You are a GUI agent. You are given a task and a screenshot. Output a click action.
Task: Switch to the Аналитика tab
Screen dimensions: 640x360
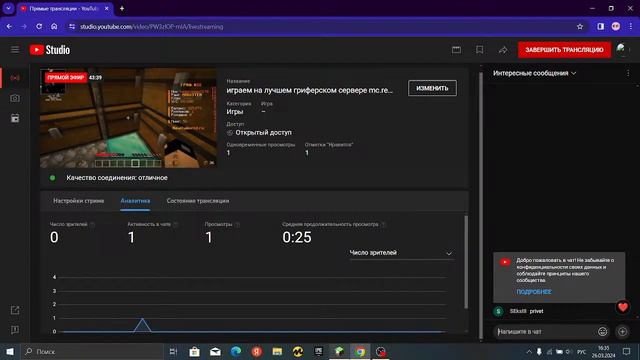pyautogui.click(x=135, y=201)
